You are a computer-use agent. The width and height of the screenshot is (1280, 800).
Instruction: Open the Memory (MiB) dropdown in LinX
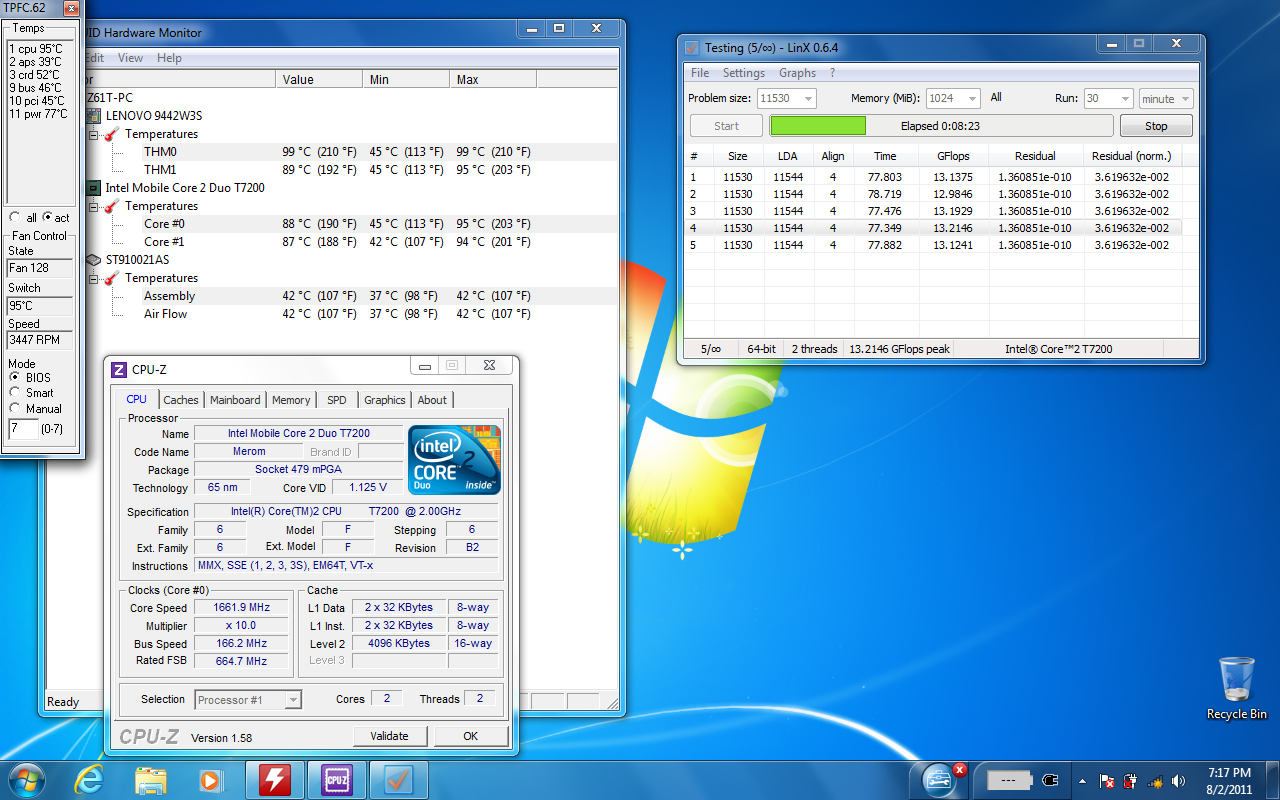pos(973,98)
